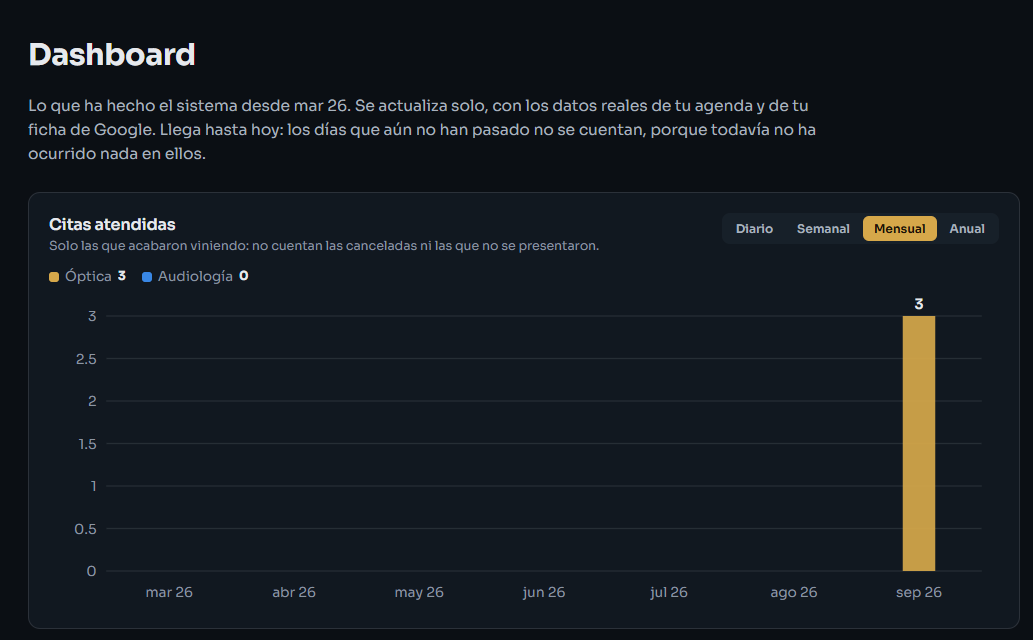This screenshot has height=640, width=1033.
Task: Toggle the Audiología legend series
Action: pos(195,276)
